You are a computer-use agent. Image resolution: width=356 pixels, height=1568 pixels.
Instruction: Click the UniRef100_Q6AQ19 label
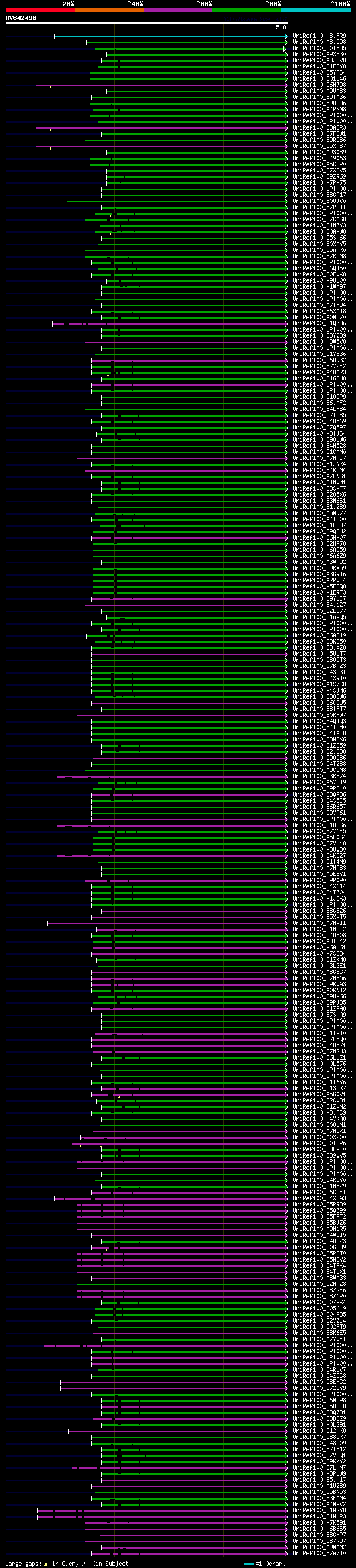pyautogui.click(x=319, y=635)
